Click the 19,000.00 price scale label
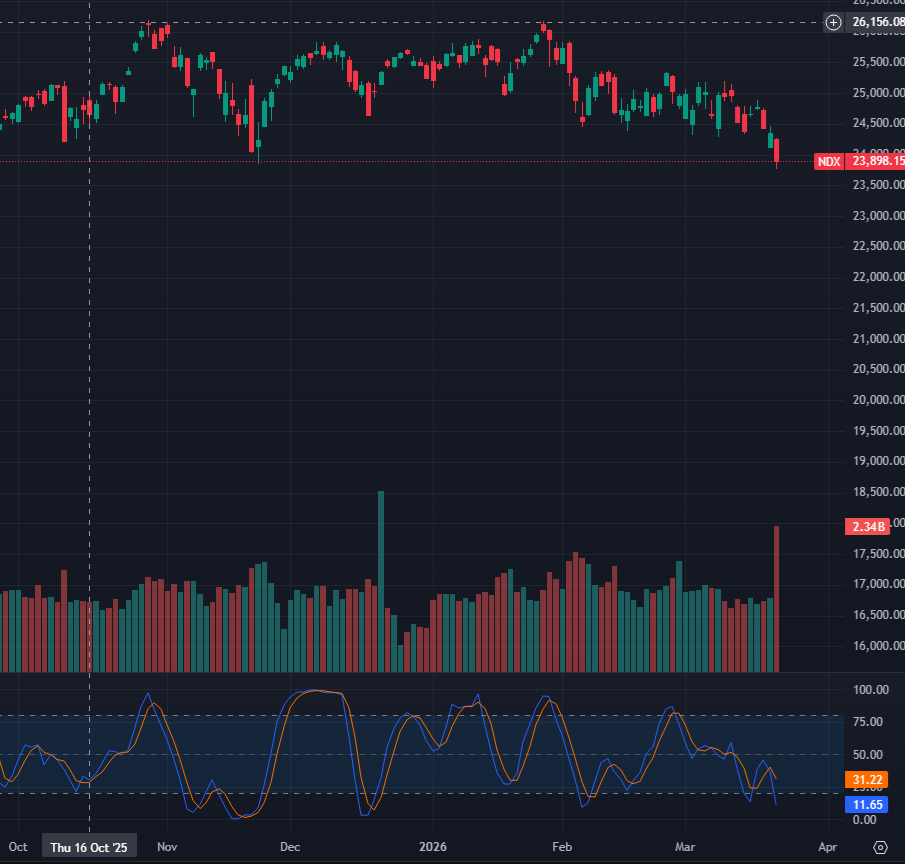Viewport: 905px width, 864px height. coord(878,461)
